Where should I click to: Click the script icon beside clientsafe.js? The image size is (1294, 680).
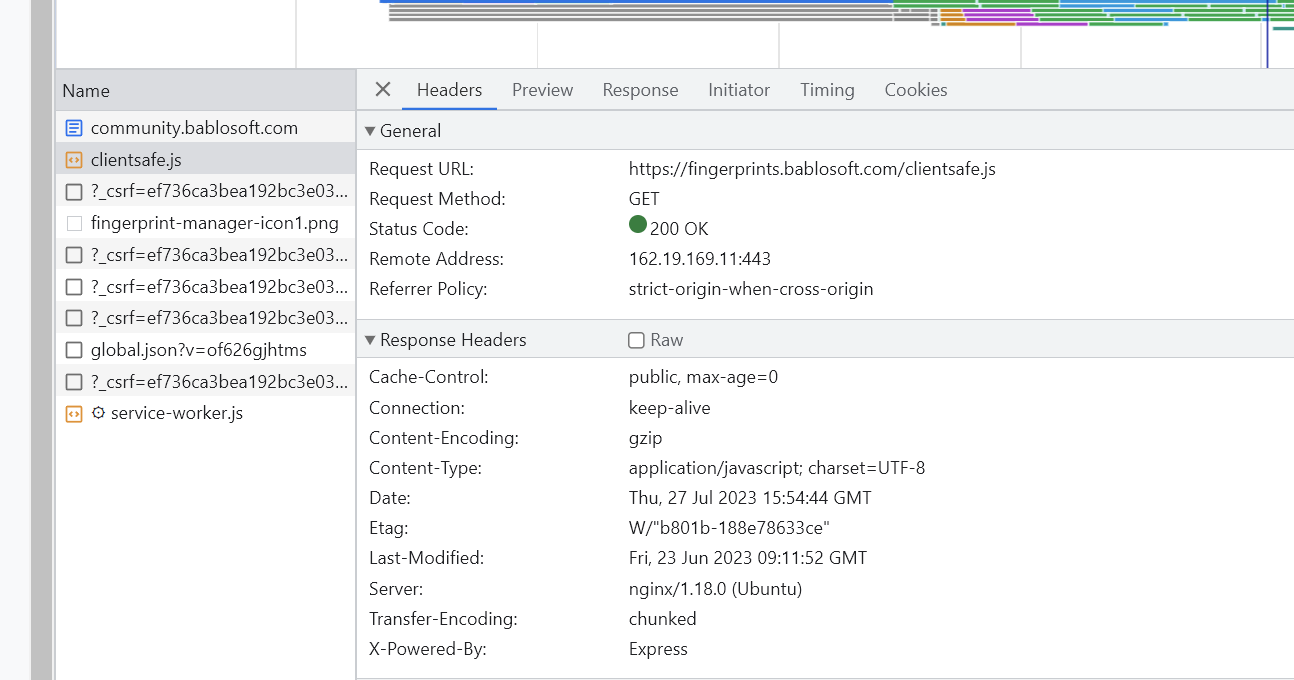[x=73, y=160]
